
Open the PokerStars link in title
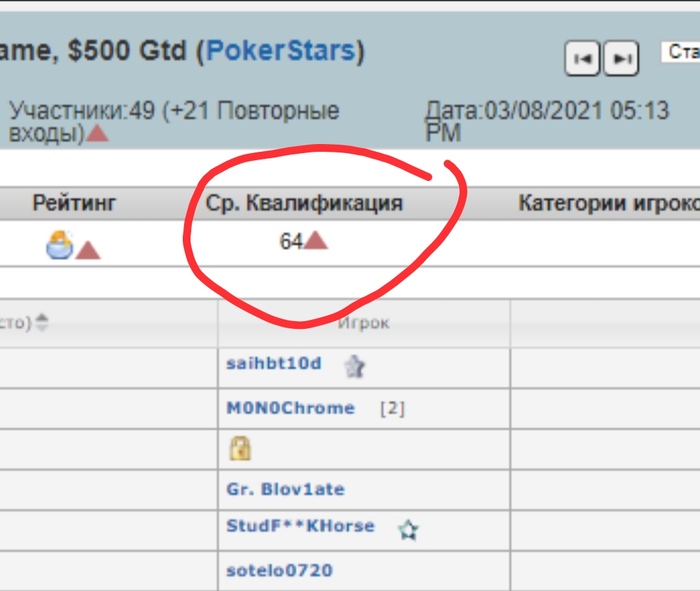tap(281, 50)
